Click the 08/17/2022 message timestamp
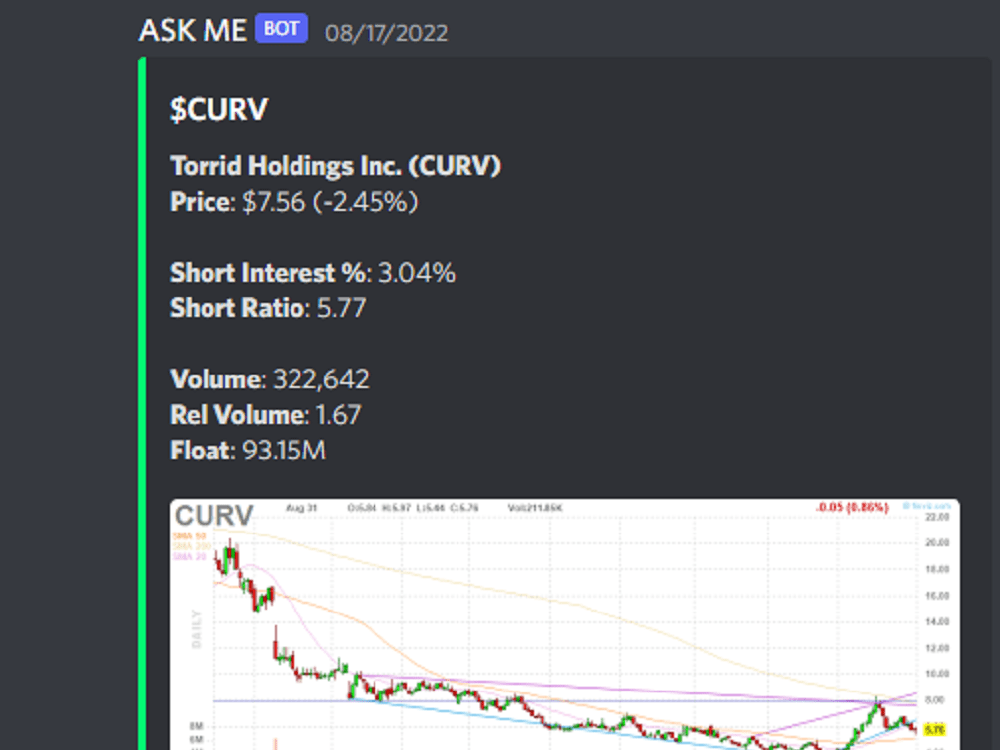Screen dimensions: 1000x750 pyautogui.click(x=386, y=33)
